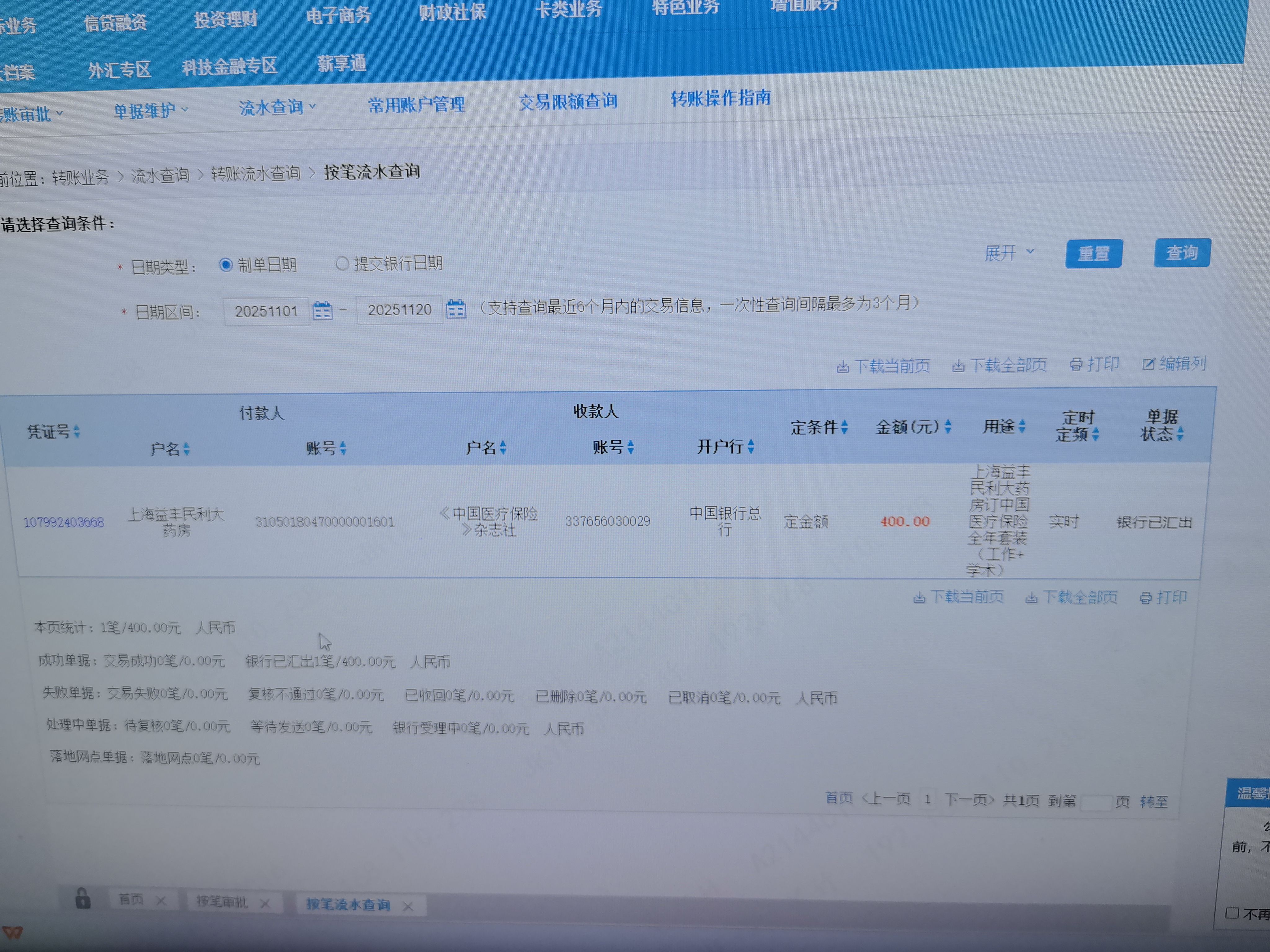Select the 制单日期 radio button
Screen dimensions: 1270x952
[x=226, y=265]
